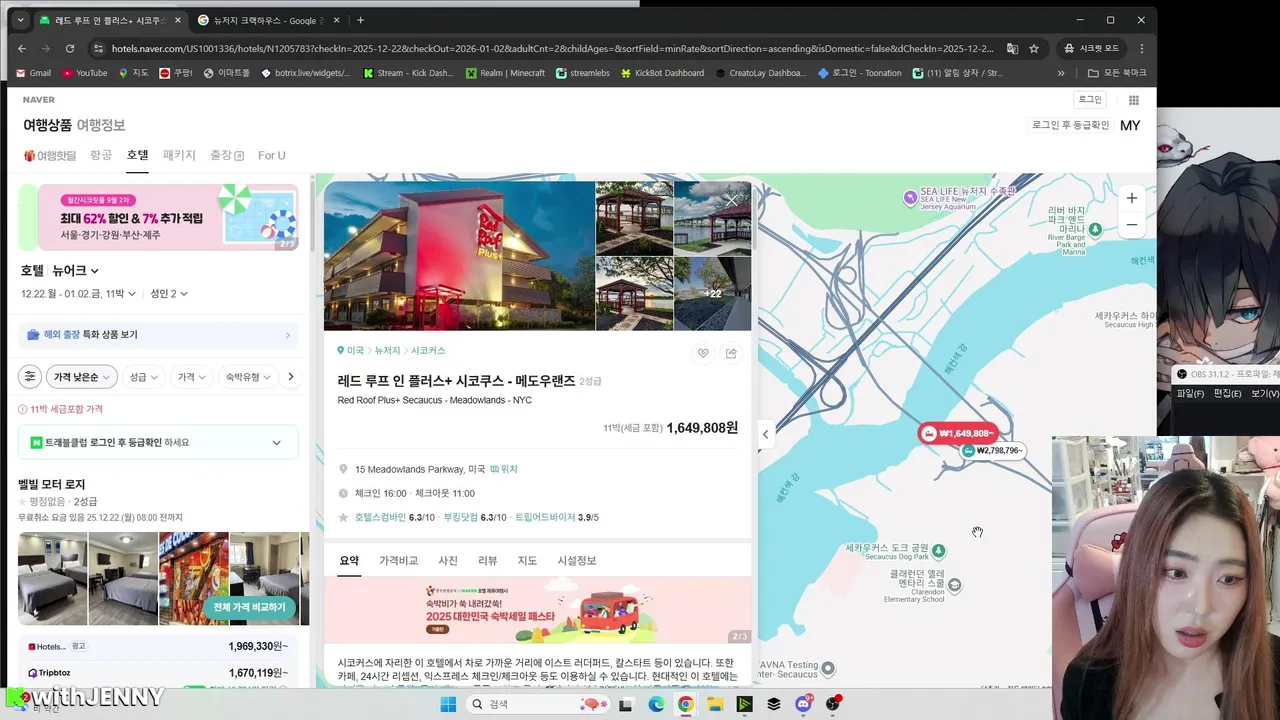
Task: Open the 성급 filter dropdown
Action: click(x=144, y=377)
